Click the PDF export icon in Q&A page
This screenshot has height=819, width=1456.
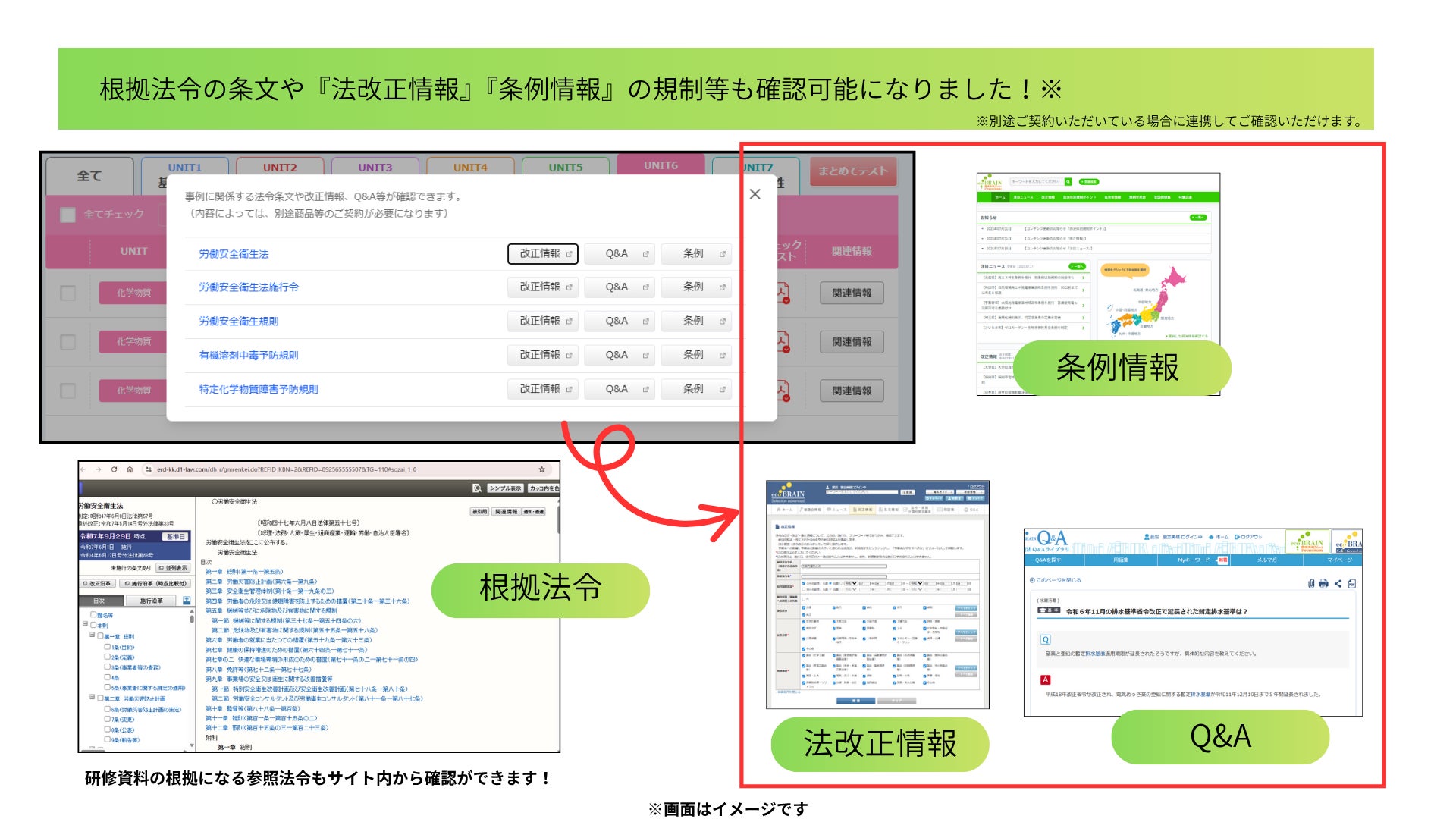tap(1351, 583)
